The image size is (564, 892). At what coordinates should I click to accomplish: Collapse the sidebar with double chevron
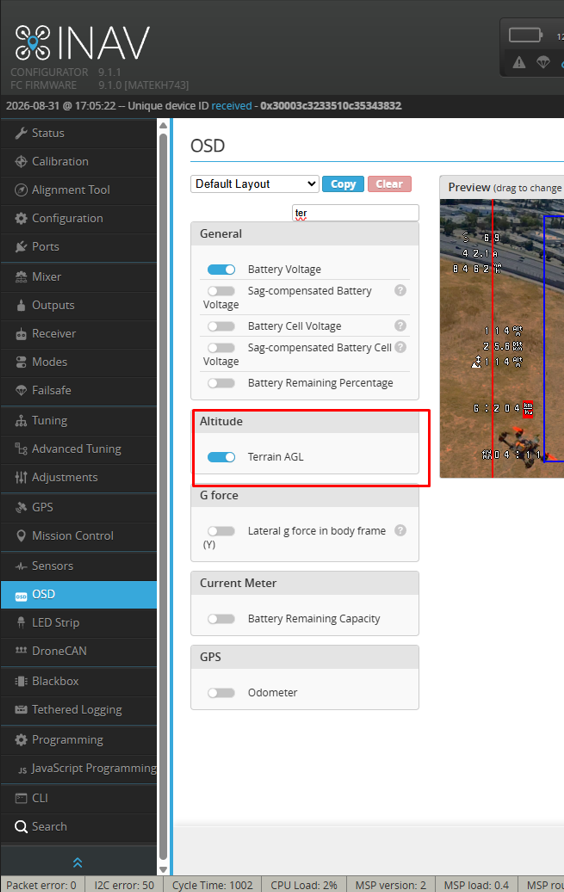[x=78, y=862]
